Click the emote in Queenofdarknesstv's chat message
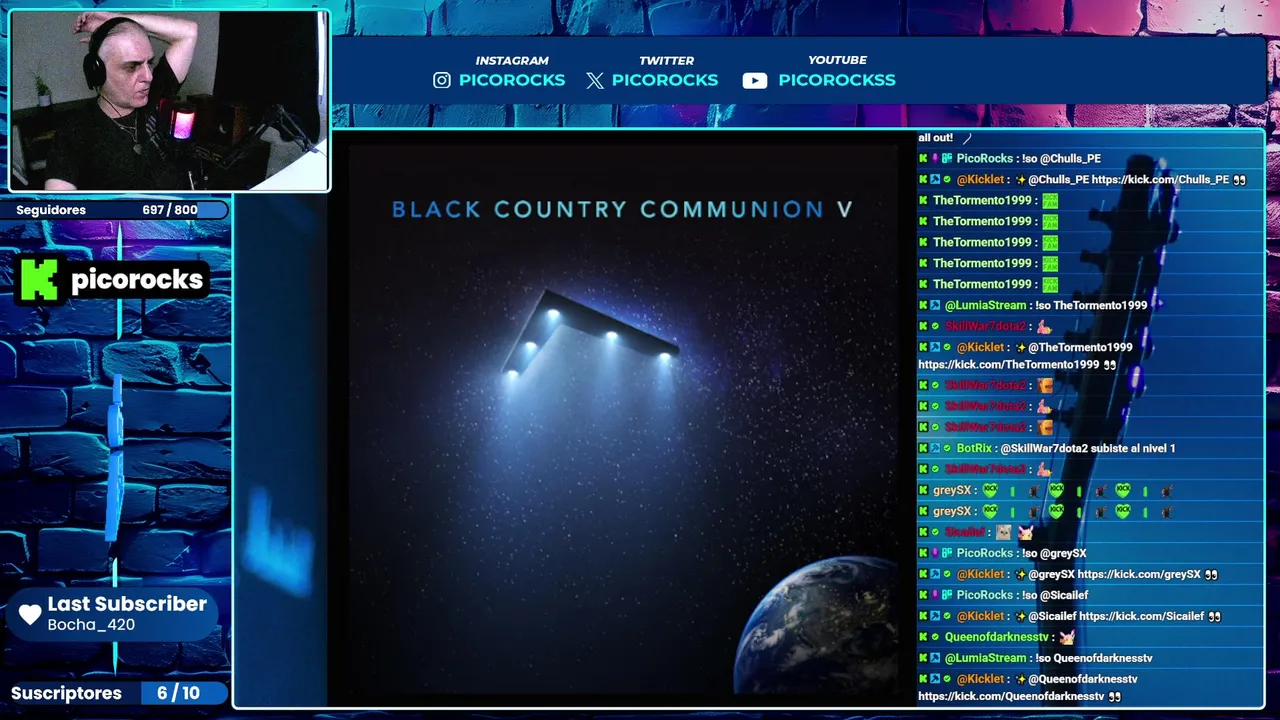The height and width of the screenshot is (720, 1280). (x=1066, y=637)
